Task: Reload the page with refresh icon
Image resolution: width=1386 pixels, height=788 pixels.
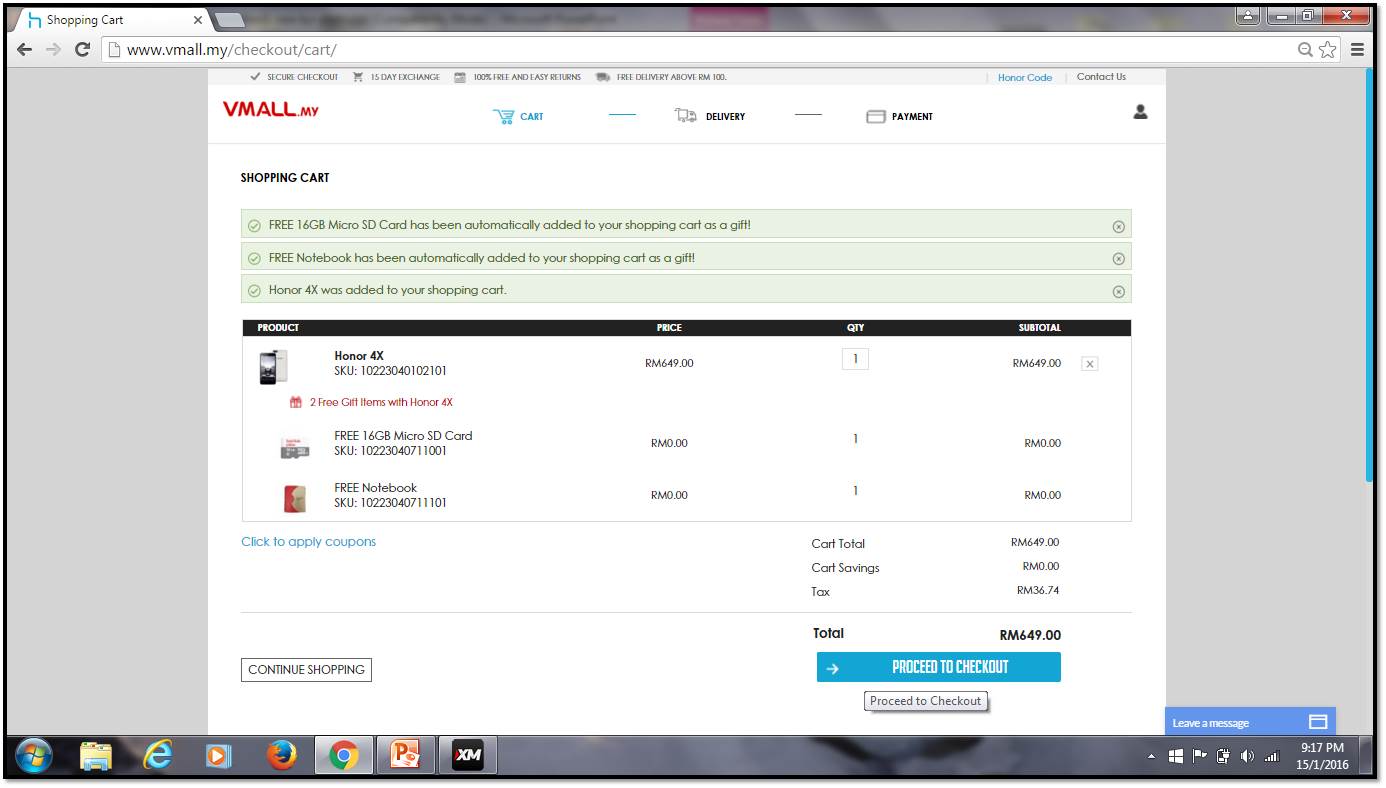Action: [82, 49]
